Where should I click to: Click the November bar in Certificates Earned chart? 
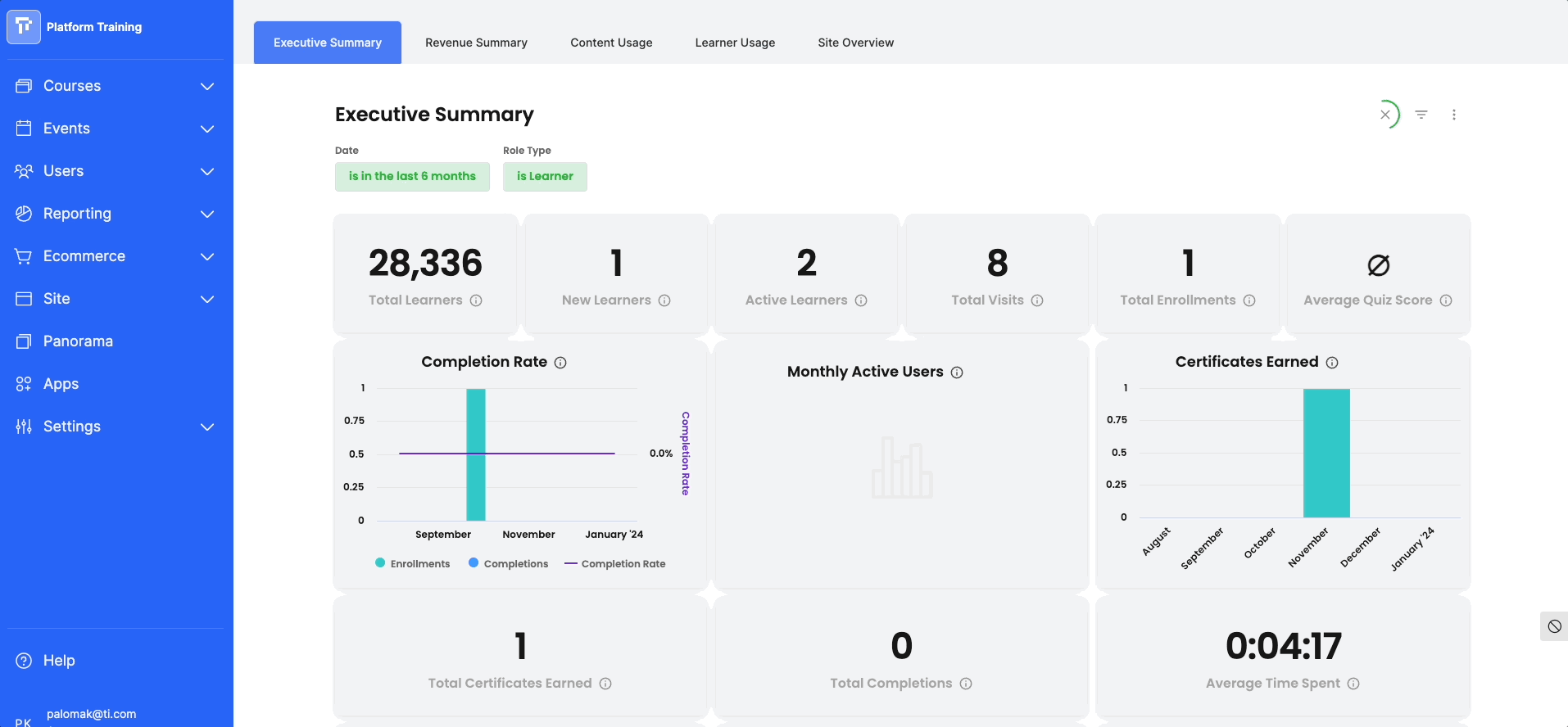(x=1326, y=453)
